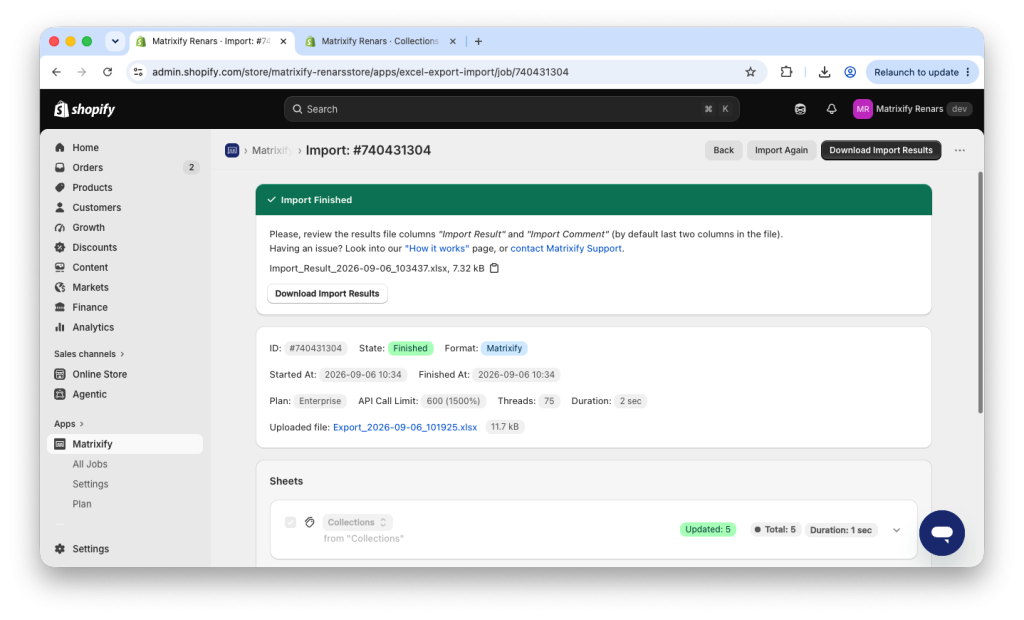Click Import Again button

click(x=781, y=150)
